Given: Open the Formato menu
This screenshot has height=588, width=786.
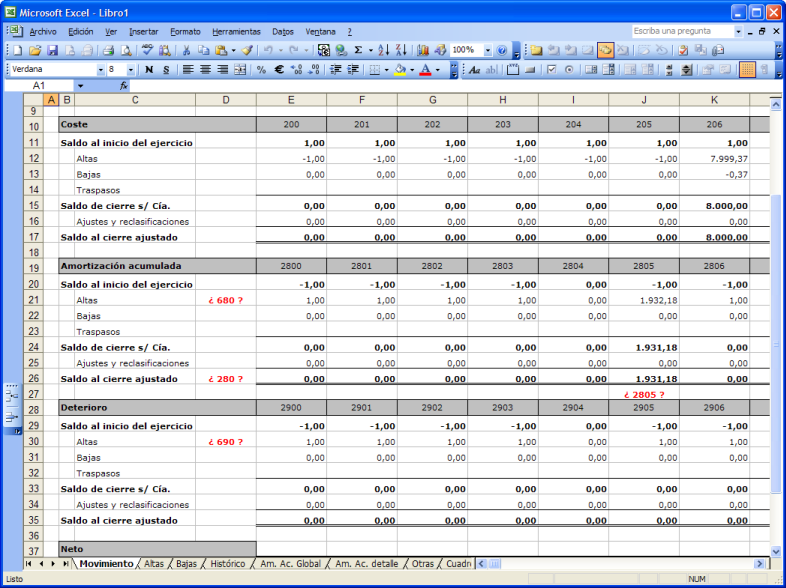Looking at the screenshot, I should [x=185, y=32].
